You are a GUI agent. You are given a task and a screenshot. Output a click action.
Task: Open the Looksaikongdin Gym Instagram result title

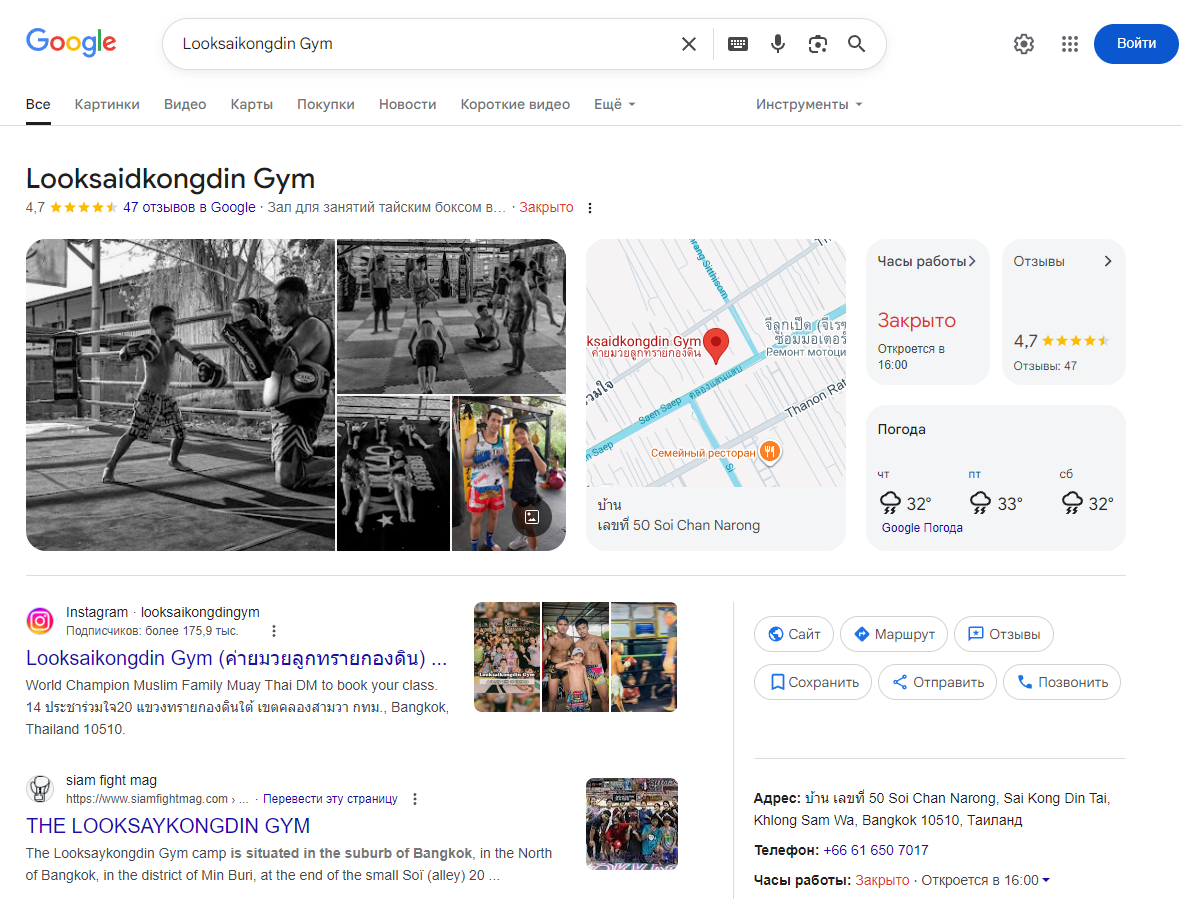pyautogui.click(x=237, y=658)
